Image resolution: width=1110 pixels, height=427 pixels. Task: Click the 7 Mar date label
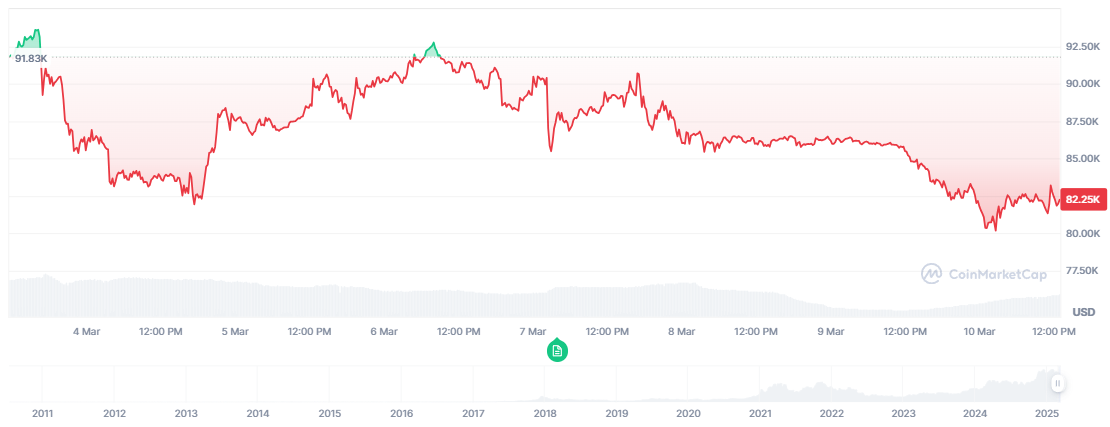pos(532,331)
